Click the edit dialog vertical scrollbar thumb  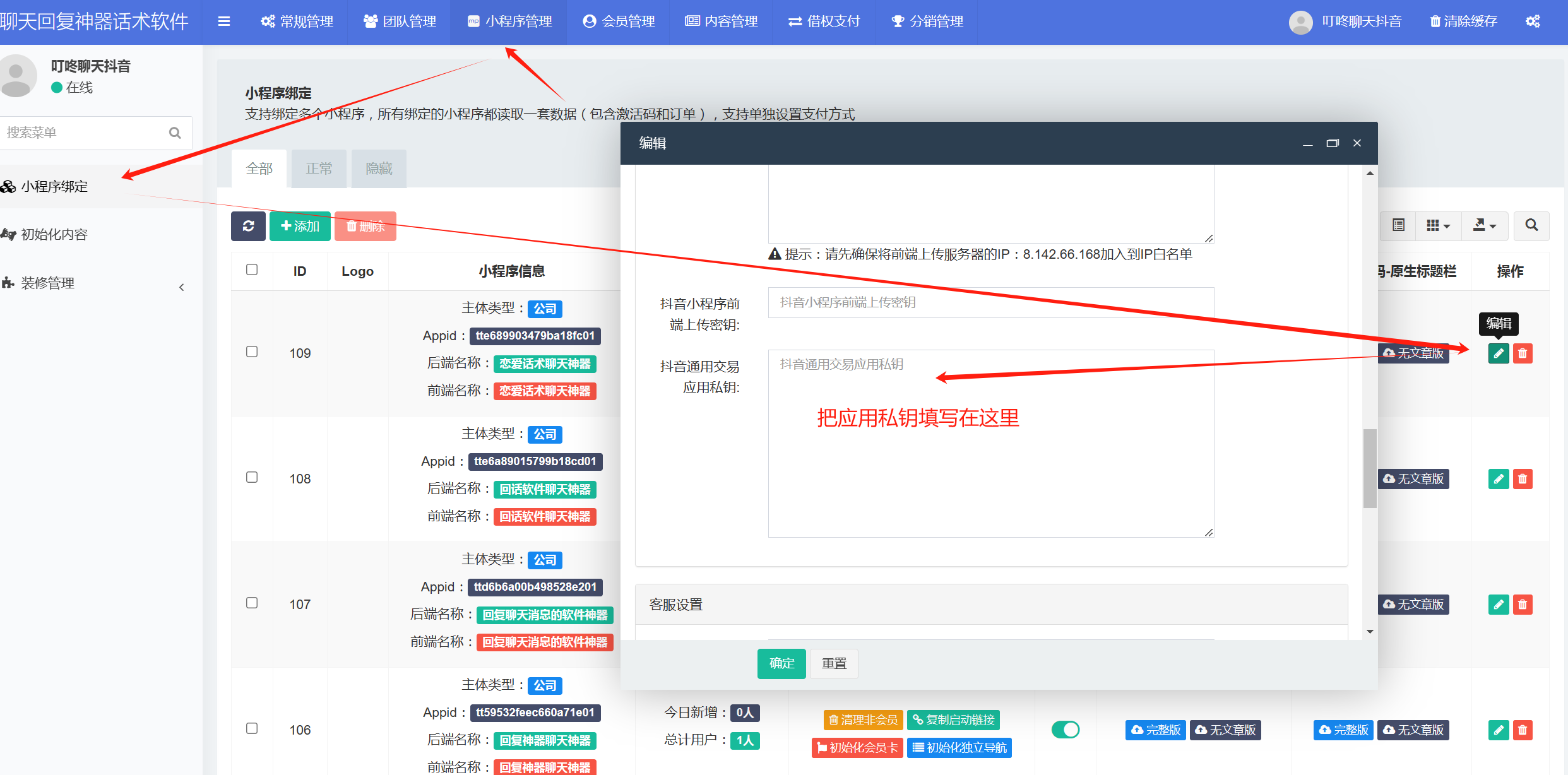[x=1370, y=468]
